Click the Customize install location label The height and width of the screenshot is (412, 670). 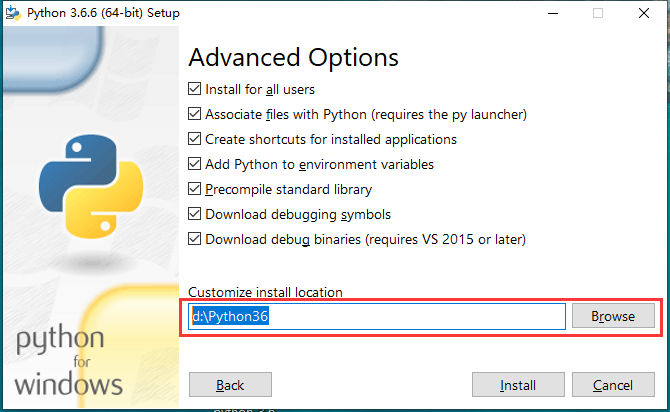point(265,292)
